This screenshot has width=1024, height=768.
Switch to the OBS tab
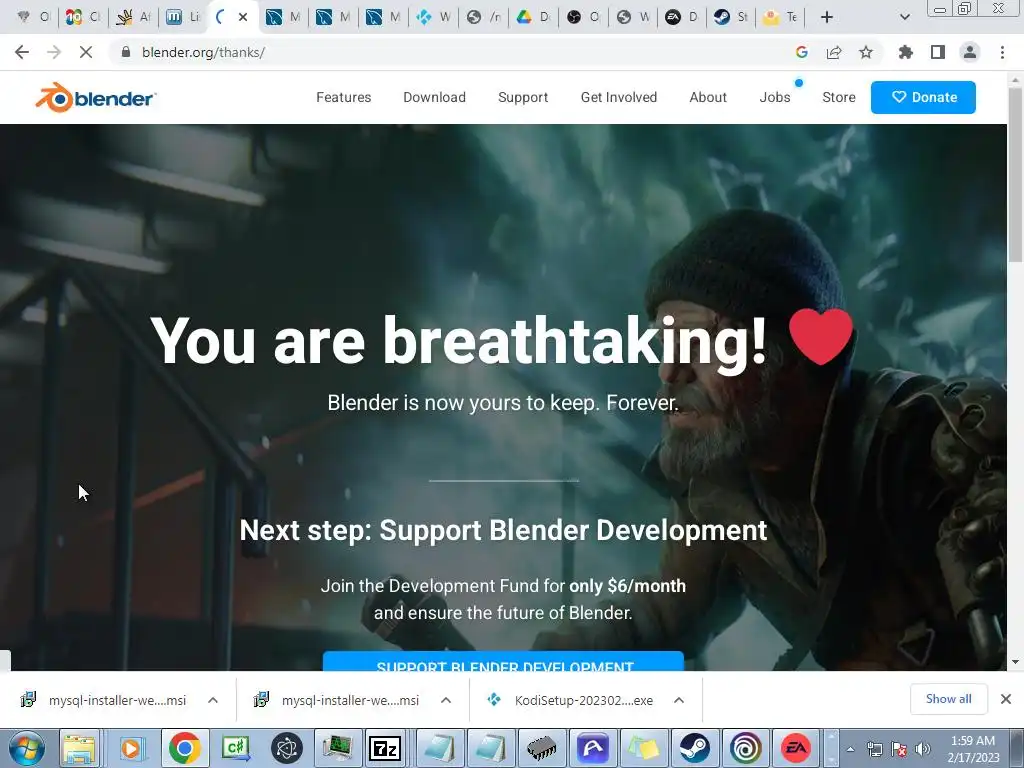pos(583,17)
